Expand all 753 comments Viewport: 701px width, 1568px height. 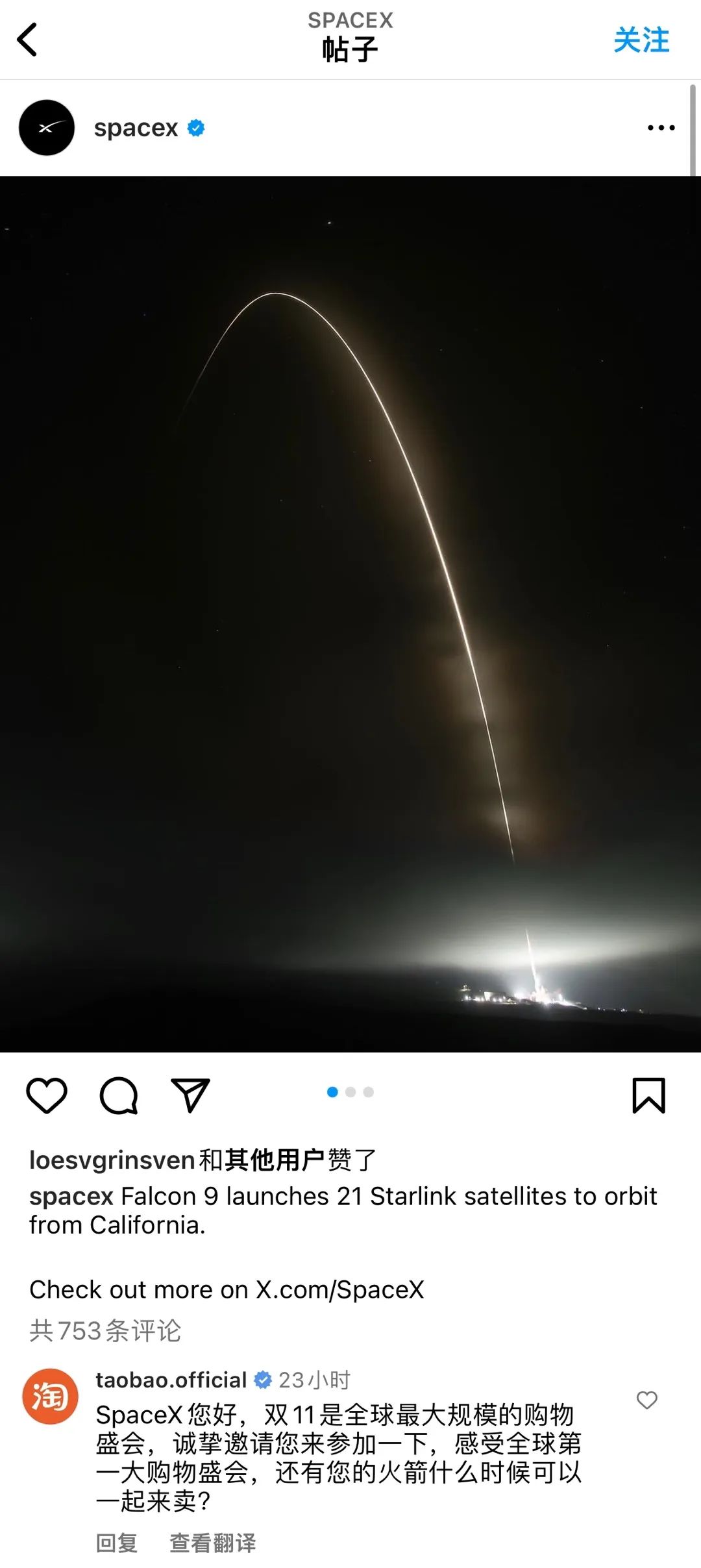point(105,1330)
